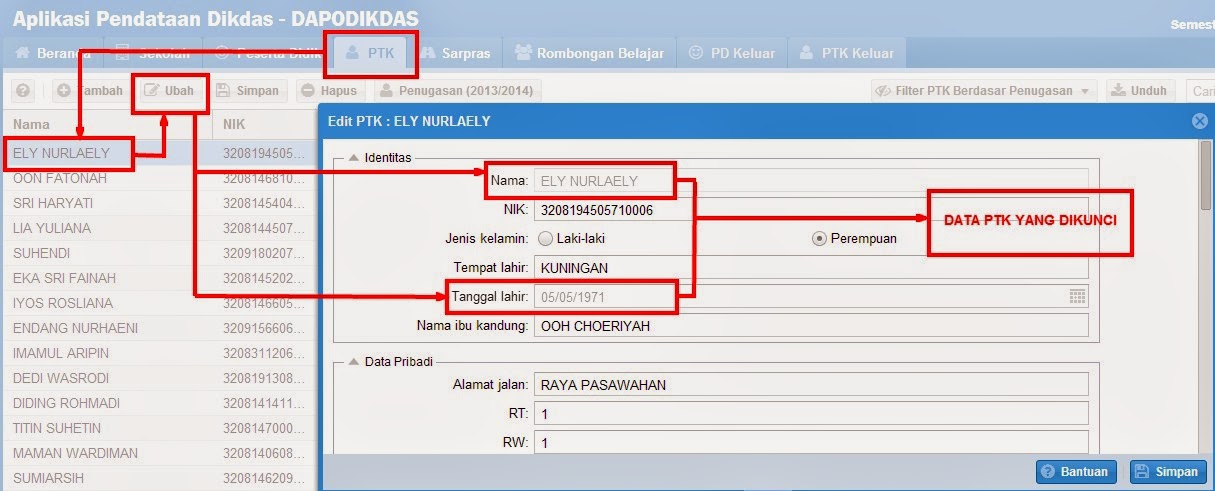Click the Nama ibu kandung field
This screenshot has height=491, width=1215.
(811, 326)
